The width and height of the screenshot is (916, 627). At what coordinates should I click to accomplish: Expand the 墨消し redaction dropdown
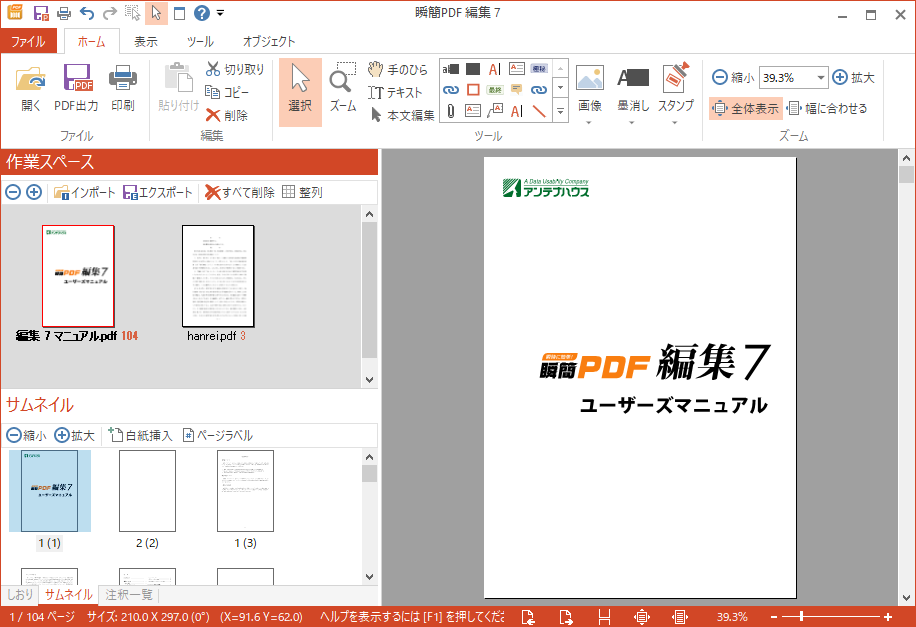[632, 123]
